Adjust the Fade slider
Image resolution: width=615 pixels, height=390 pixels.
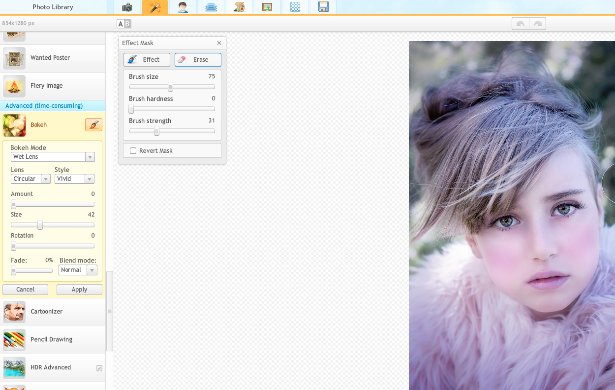31,271
